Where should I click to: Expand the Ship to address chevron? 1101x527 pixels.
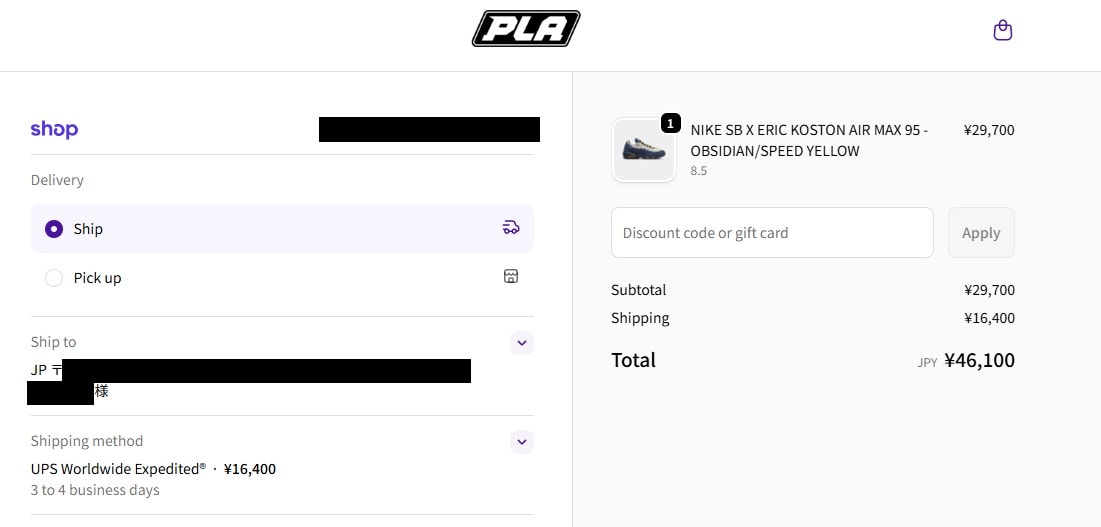pos(521,343)
